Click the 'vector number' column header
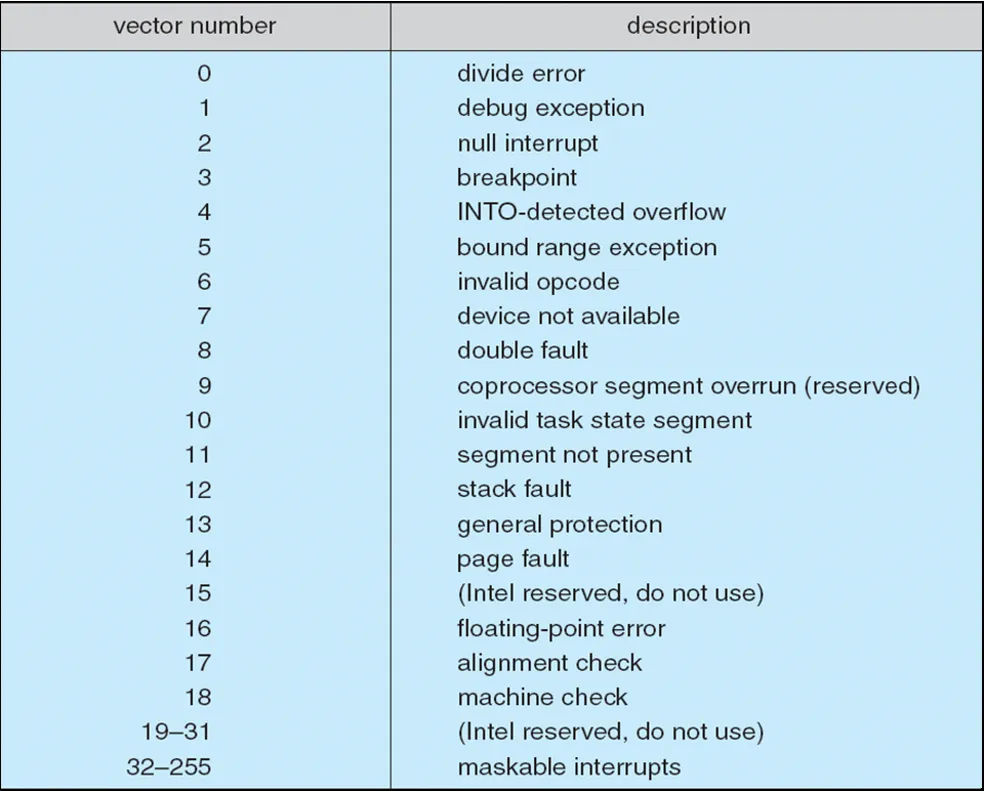984x792 pixels. [x=195, y=26]
